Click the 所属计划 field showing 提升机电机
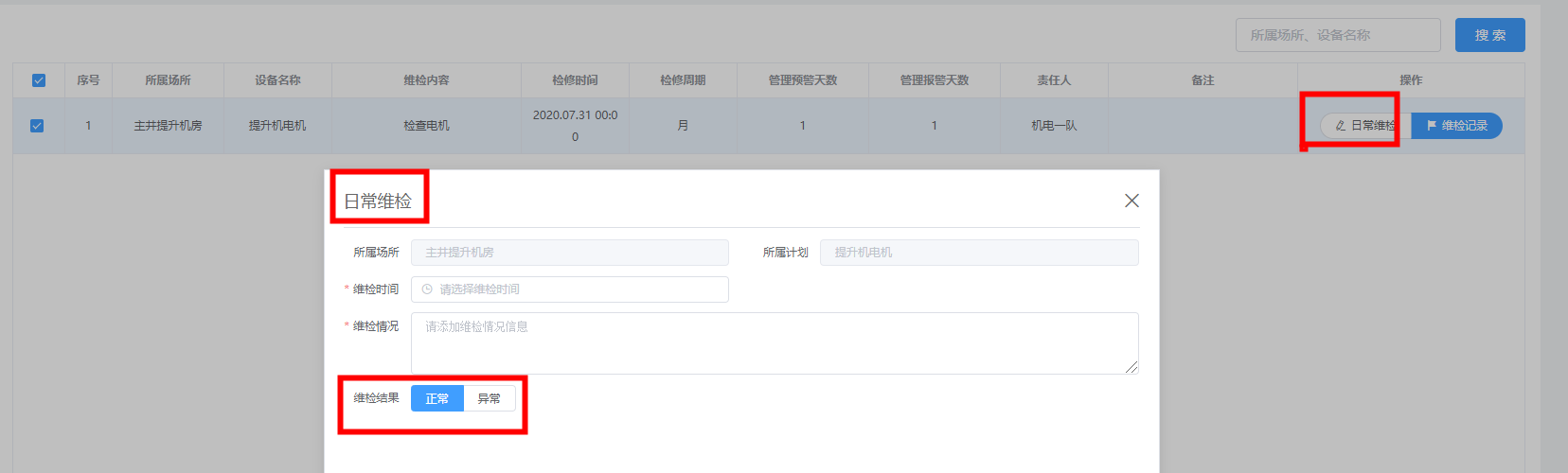 coord(979,253)
